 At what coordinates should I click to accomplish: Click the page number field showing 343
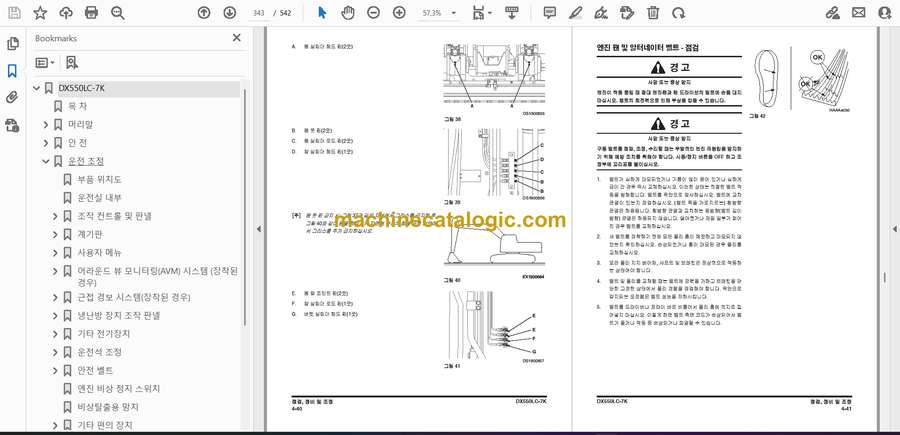tap(258, 13)
